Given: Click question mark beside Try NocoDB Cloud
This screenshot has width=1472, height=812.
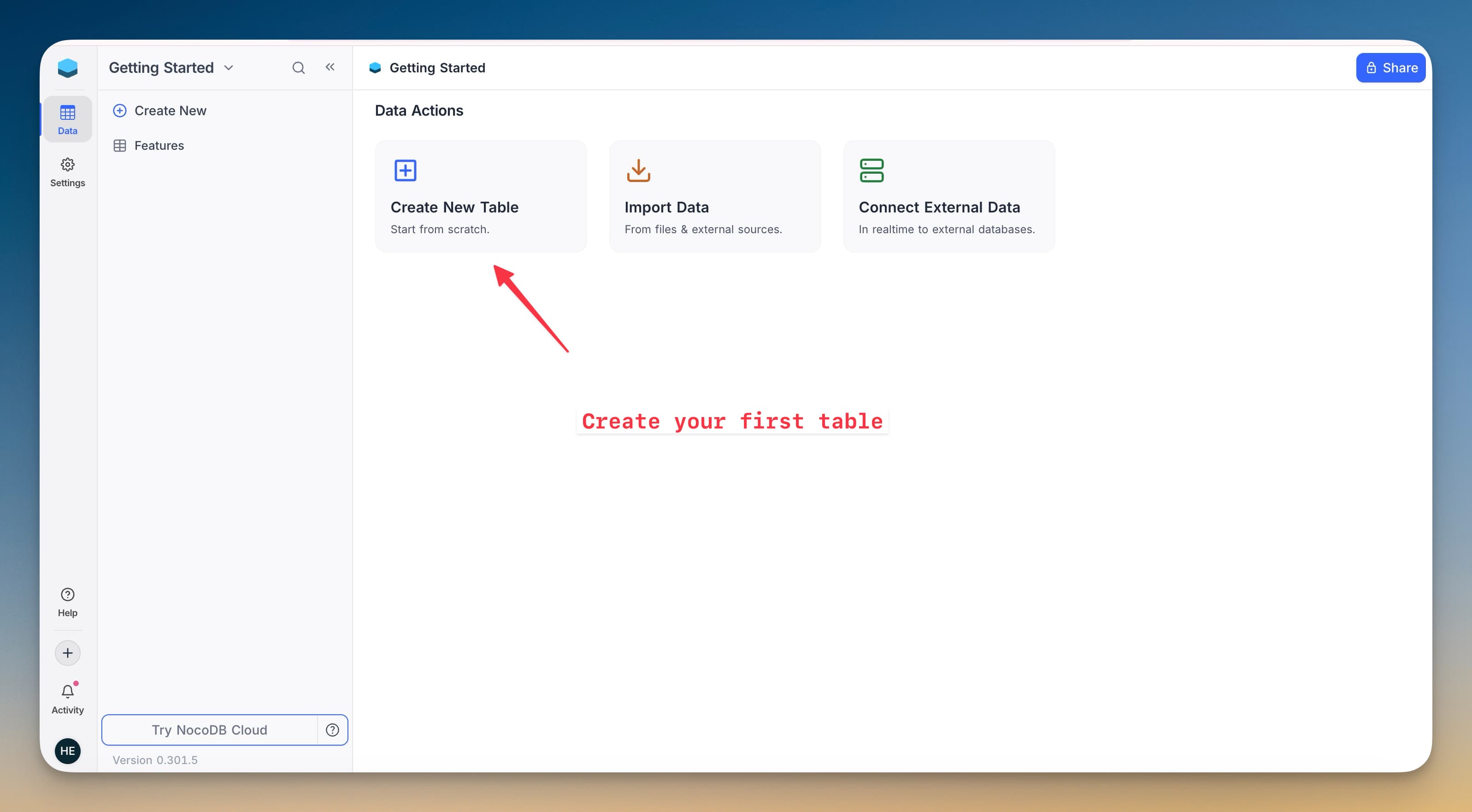Looking at the screenshot, I should point(333,730).
